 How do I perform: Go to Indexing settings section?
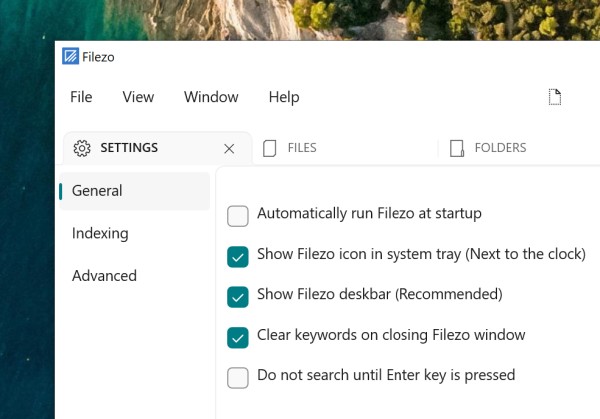tap(100, 233)
